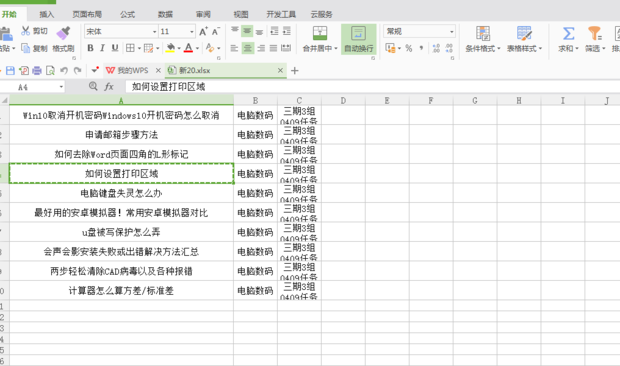
Task: Apply percent style %
Action: coord(409,48)
